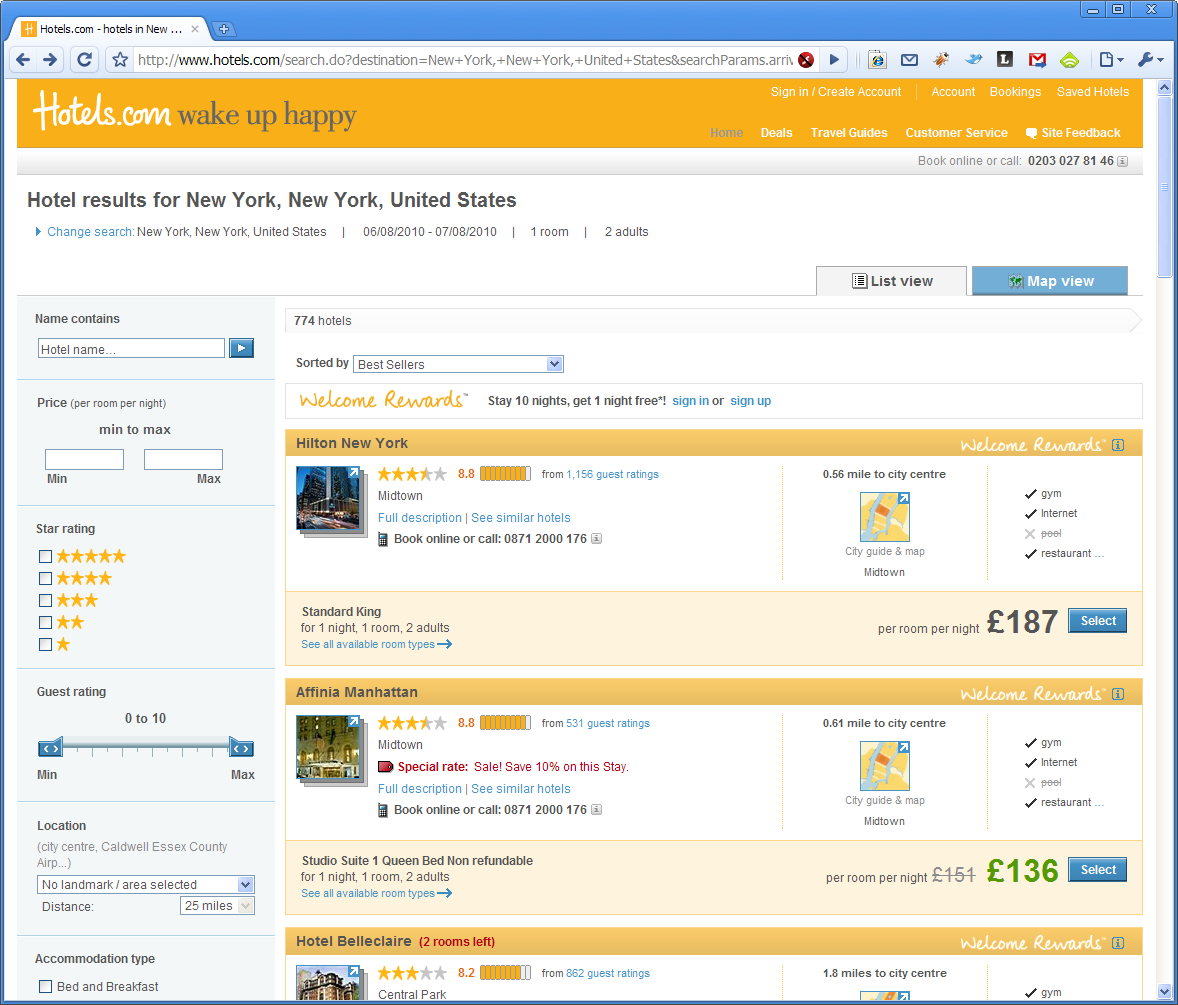Check the five-star rating filter
Screen dimensions: 1178x1005
tap(46, 557)
